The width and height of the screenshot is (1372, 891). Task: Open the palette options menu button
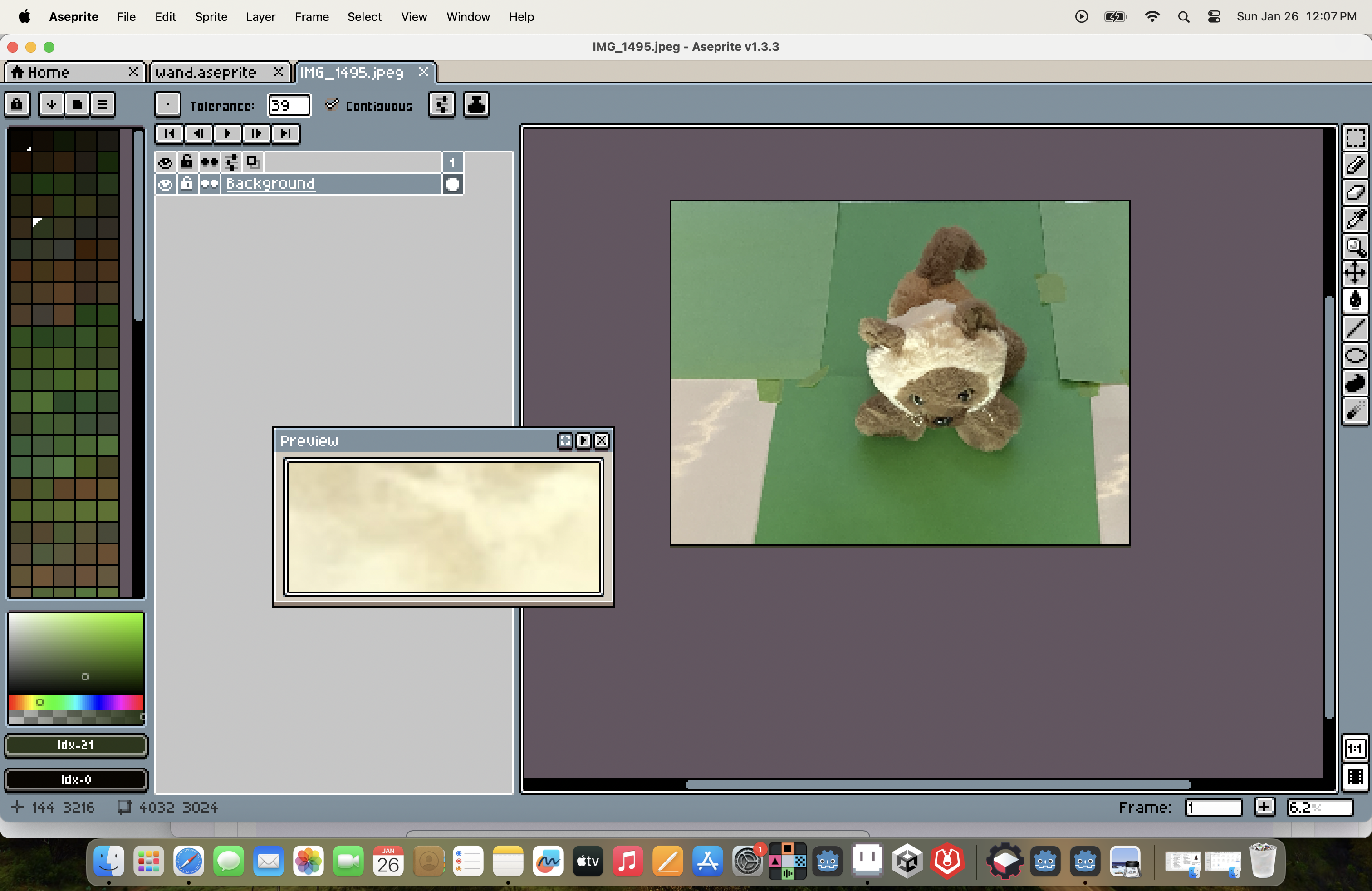103,104
